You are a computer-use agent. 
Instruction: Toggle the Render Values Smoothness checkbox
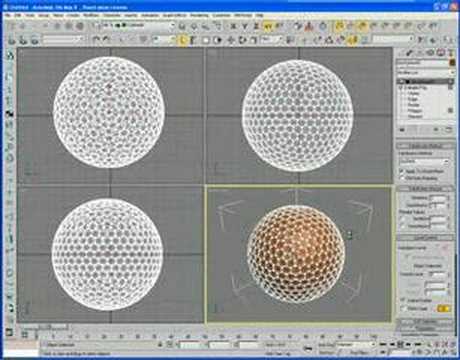[403, 226]
